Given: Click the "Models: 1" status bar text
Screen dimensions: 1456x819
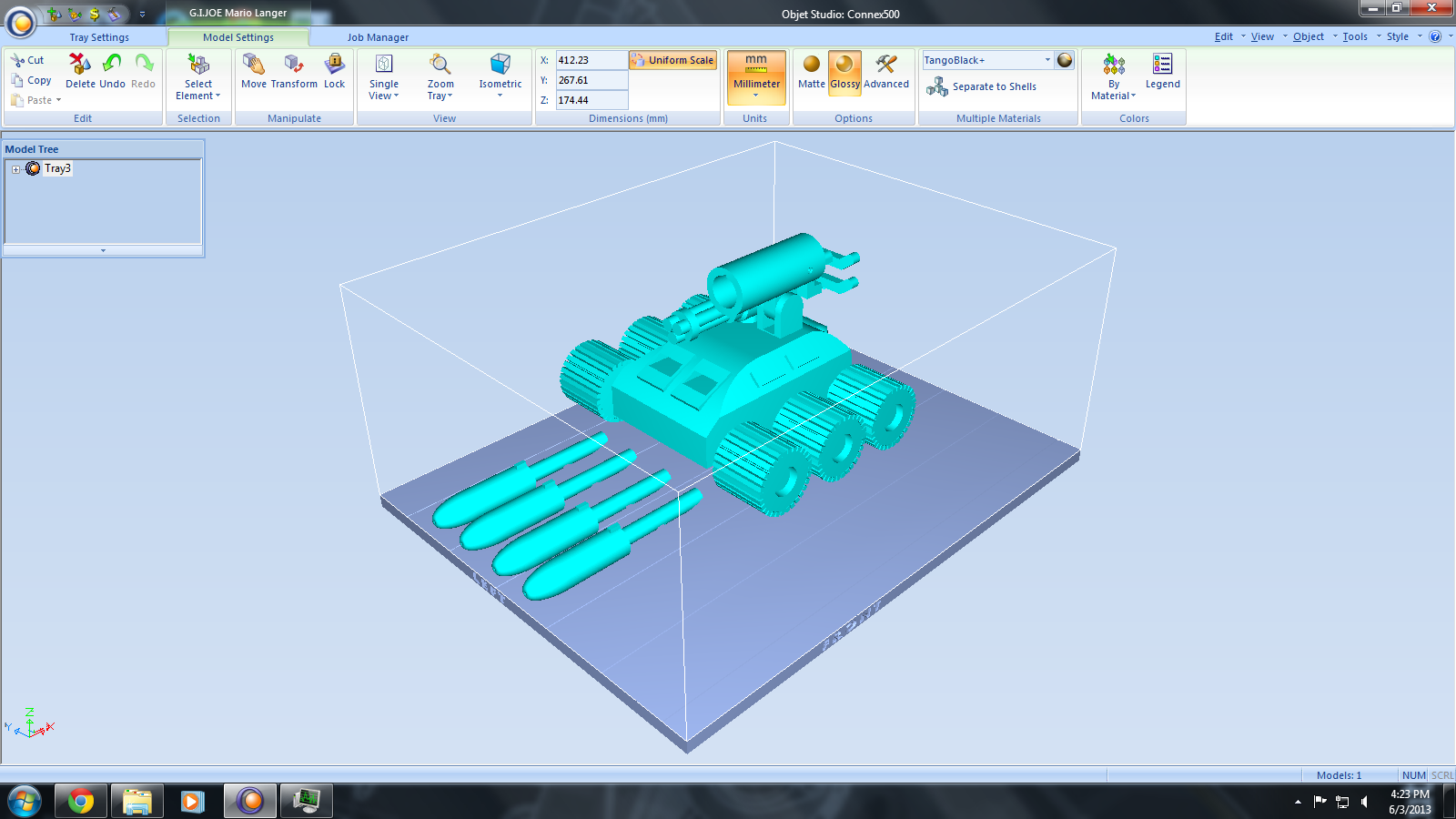Looking at the screenshot, I should click(x=1339, y=775).
